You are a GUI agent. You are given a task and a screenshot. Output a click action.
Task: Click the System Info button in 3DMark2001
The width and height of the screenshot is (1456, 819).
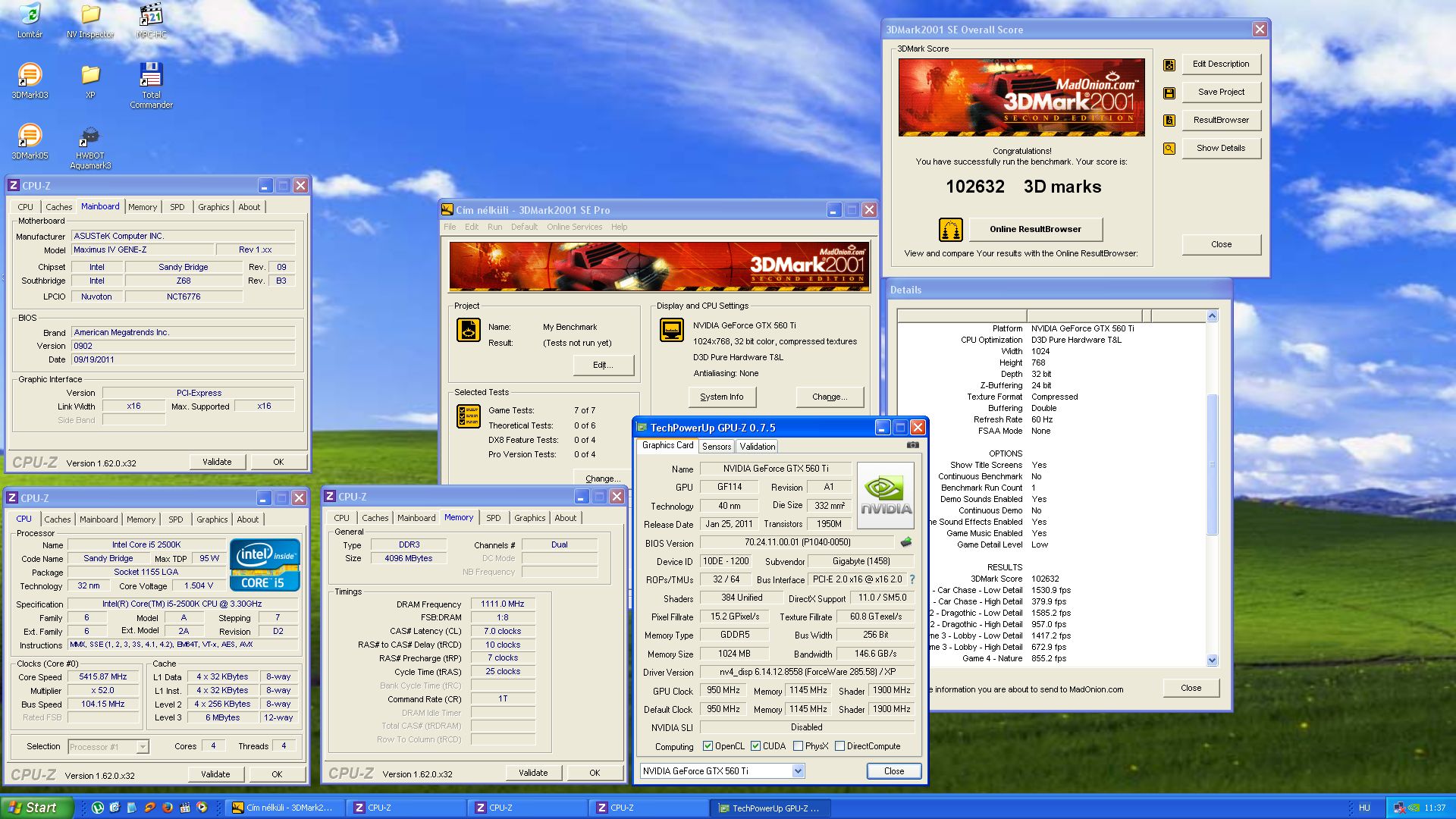click(x=721, y=397)
